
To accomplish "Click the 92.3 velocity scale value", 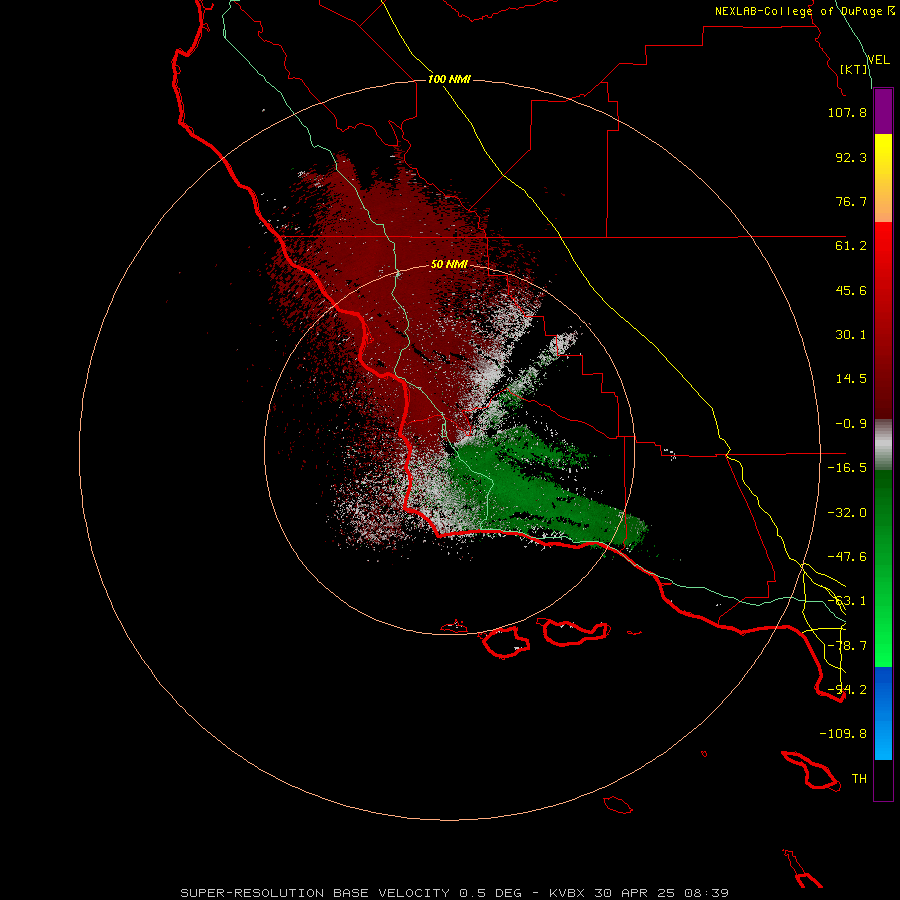I will point(851,157).
